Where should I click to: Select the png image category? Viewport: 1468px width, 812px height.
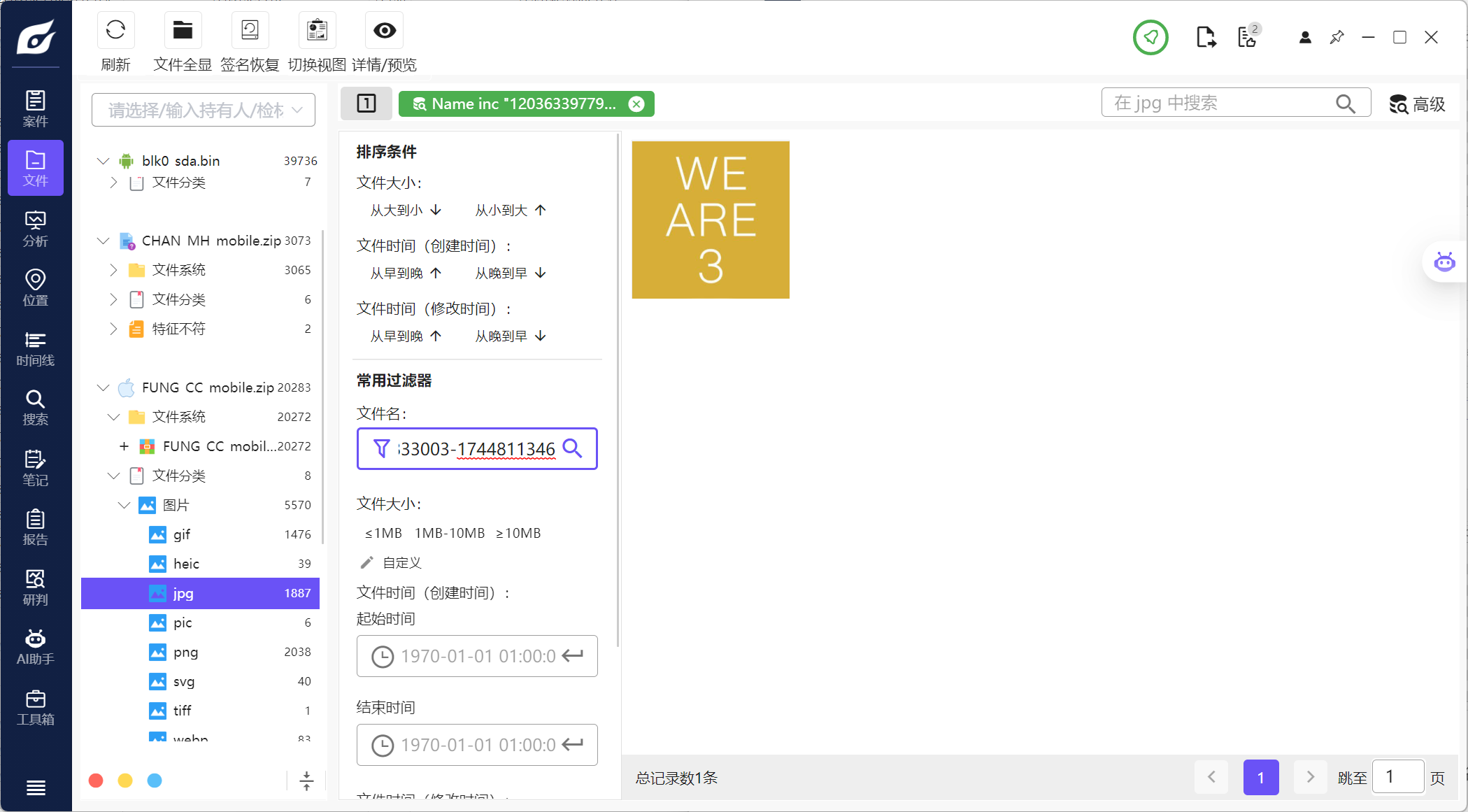click(x=186, y=652)
